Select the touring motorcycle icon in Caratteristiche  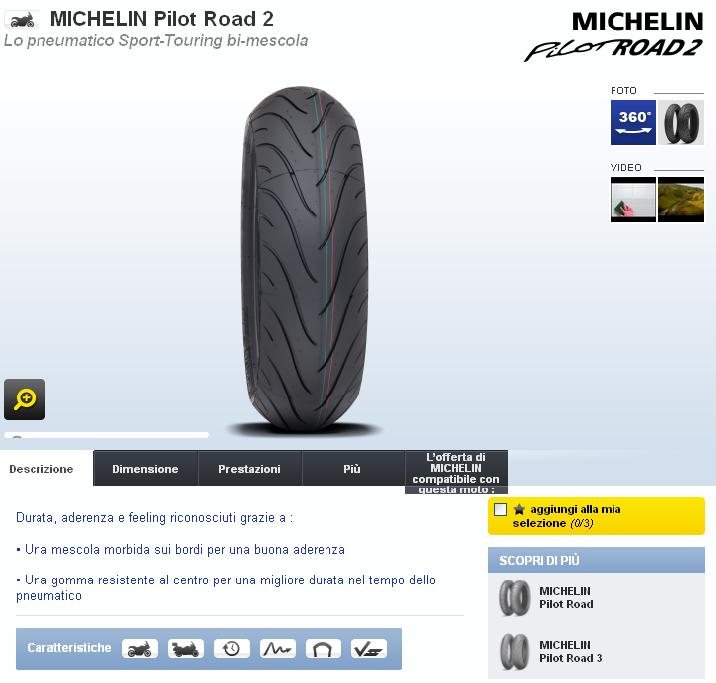pyautogui.click(x=185, y=649)
